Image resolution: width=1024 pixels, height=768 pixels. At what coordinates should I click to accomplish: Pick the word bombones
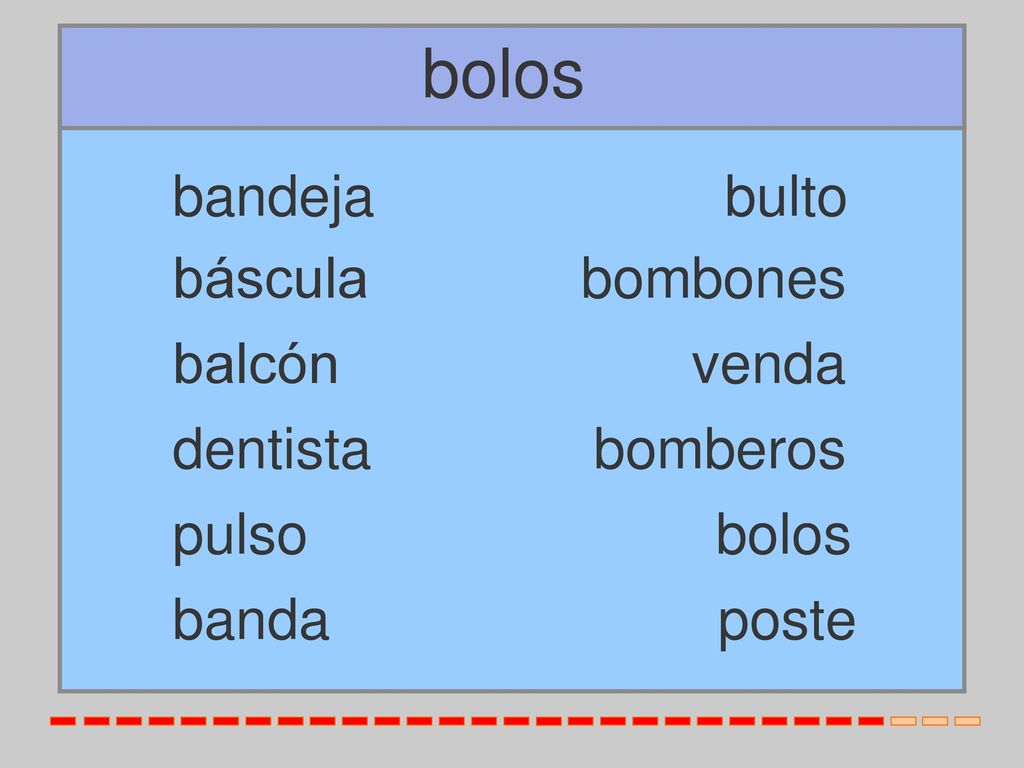tap(713, 279)
